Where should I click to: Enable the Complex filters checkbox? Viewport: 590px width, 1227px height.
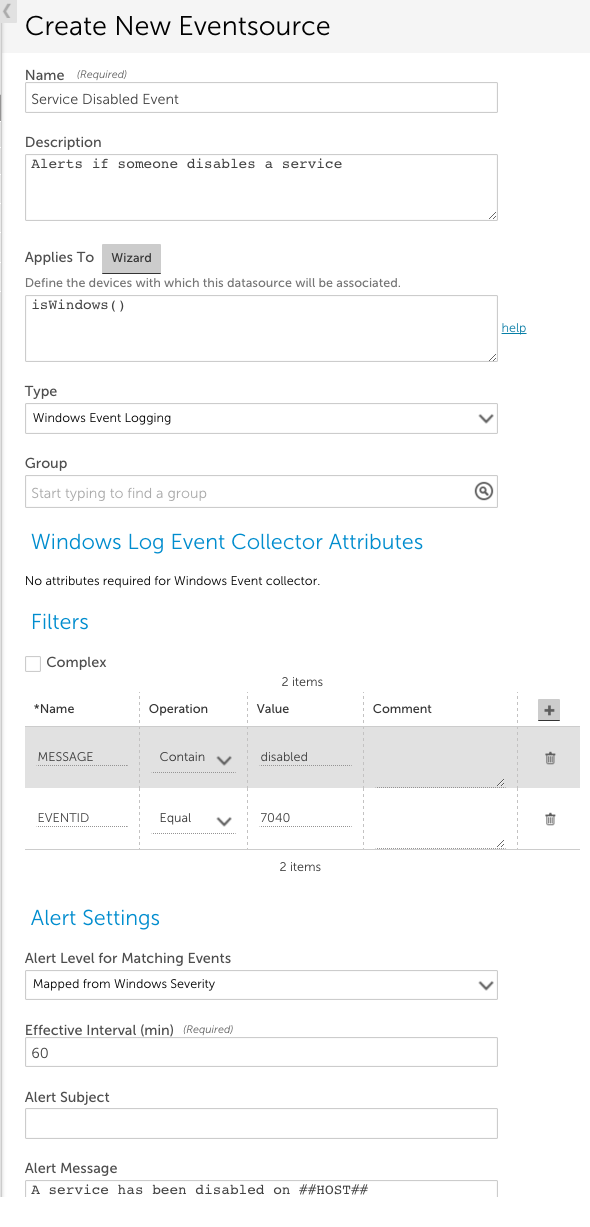click(33, 663)
